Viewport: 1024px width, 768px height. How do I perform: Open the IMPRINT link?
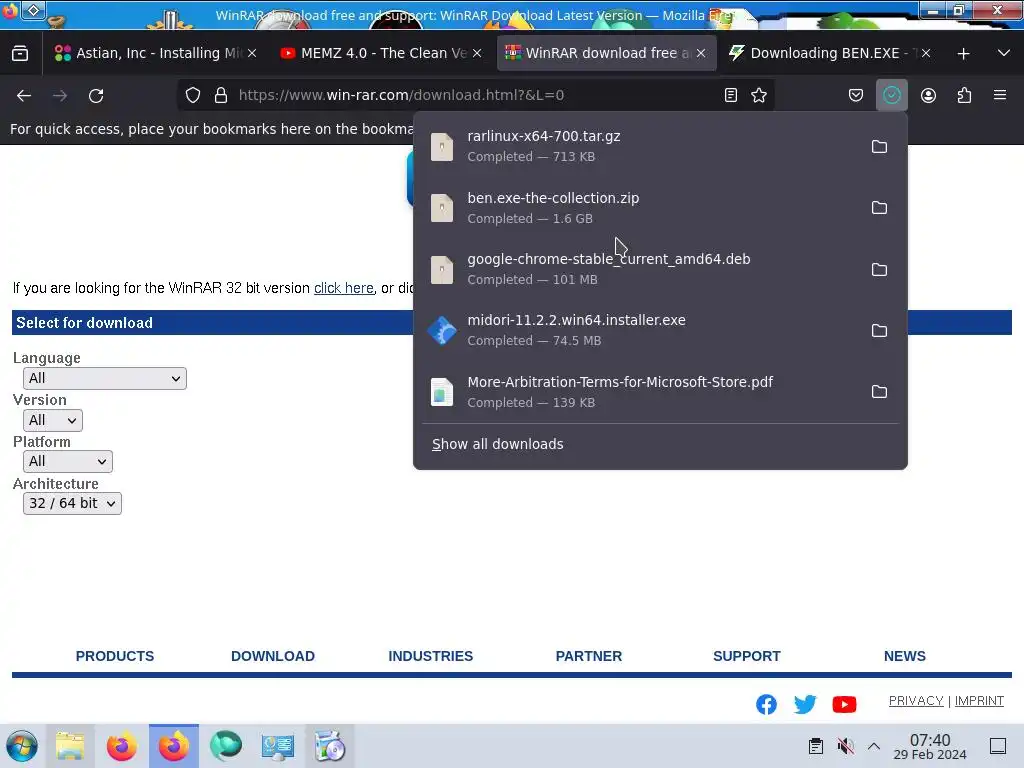pyautogui.click(x=979, y=701)
